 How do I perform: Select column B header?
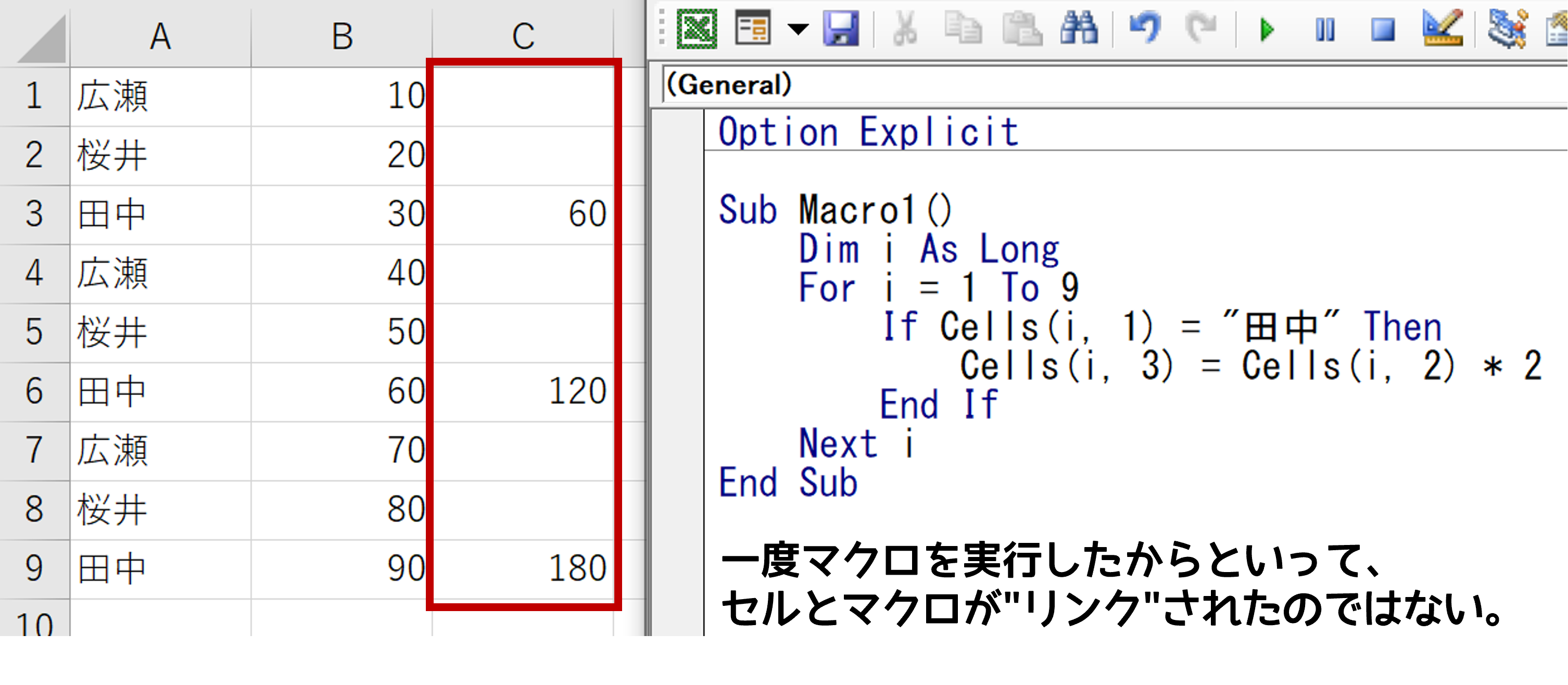(342, 36)
